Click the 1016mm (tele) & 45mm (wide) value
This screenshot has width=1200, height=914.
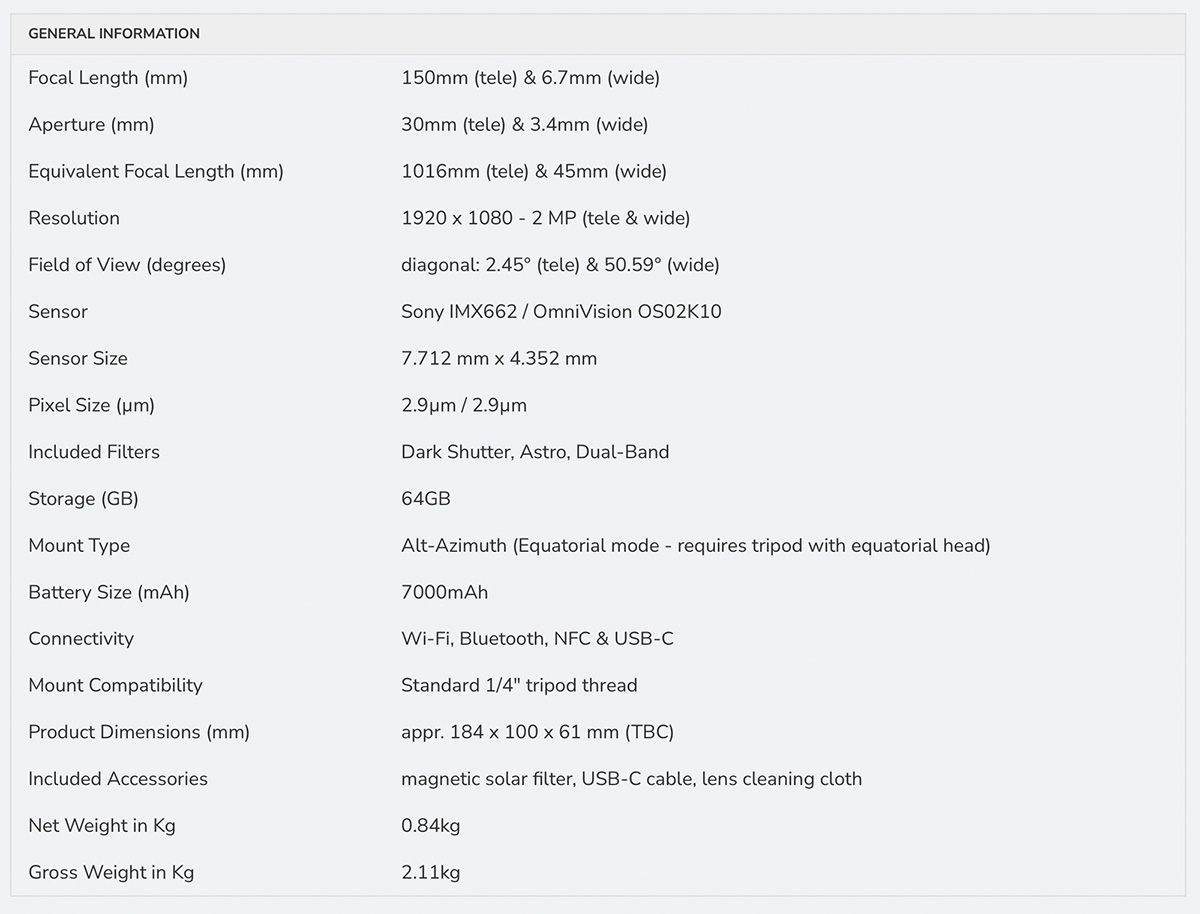point(534,172)
